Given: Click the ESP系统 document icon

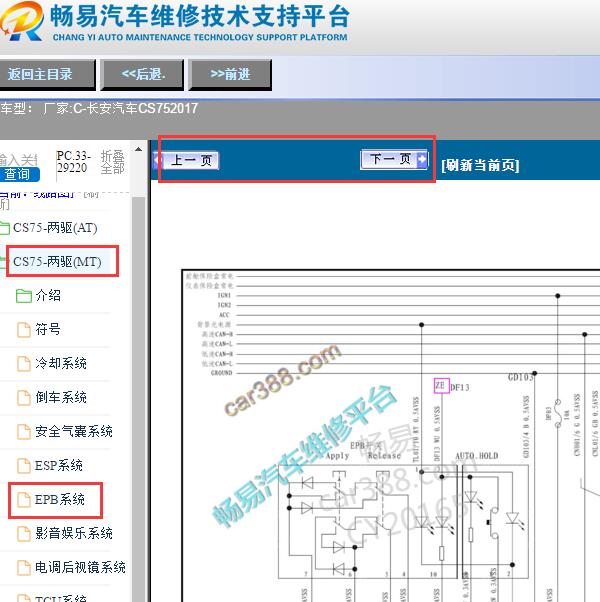Looking at the screenshot, I should [24, 466].
